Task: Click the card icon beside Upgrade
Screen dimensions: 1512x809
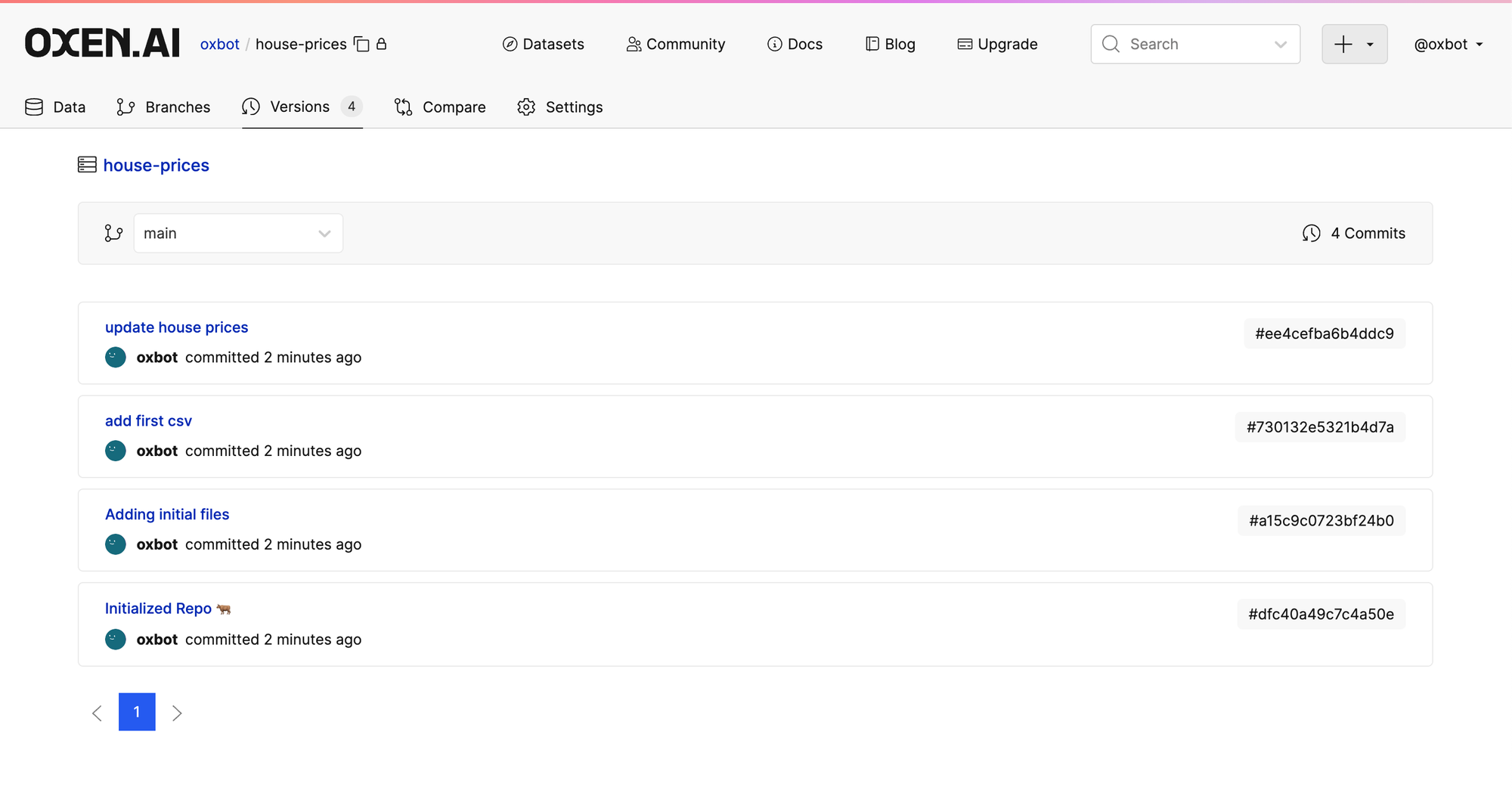Action: (965, 44)
